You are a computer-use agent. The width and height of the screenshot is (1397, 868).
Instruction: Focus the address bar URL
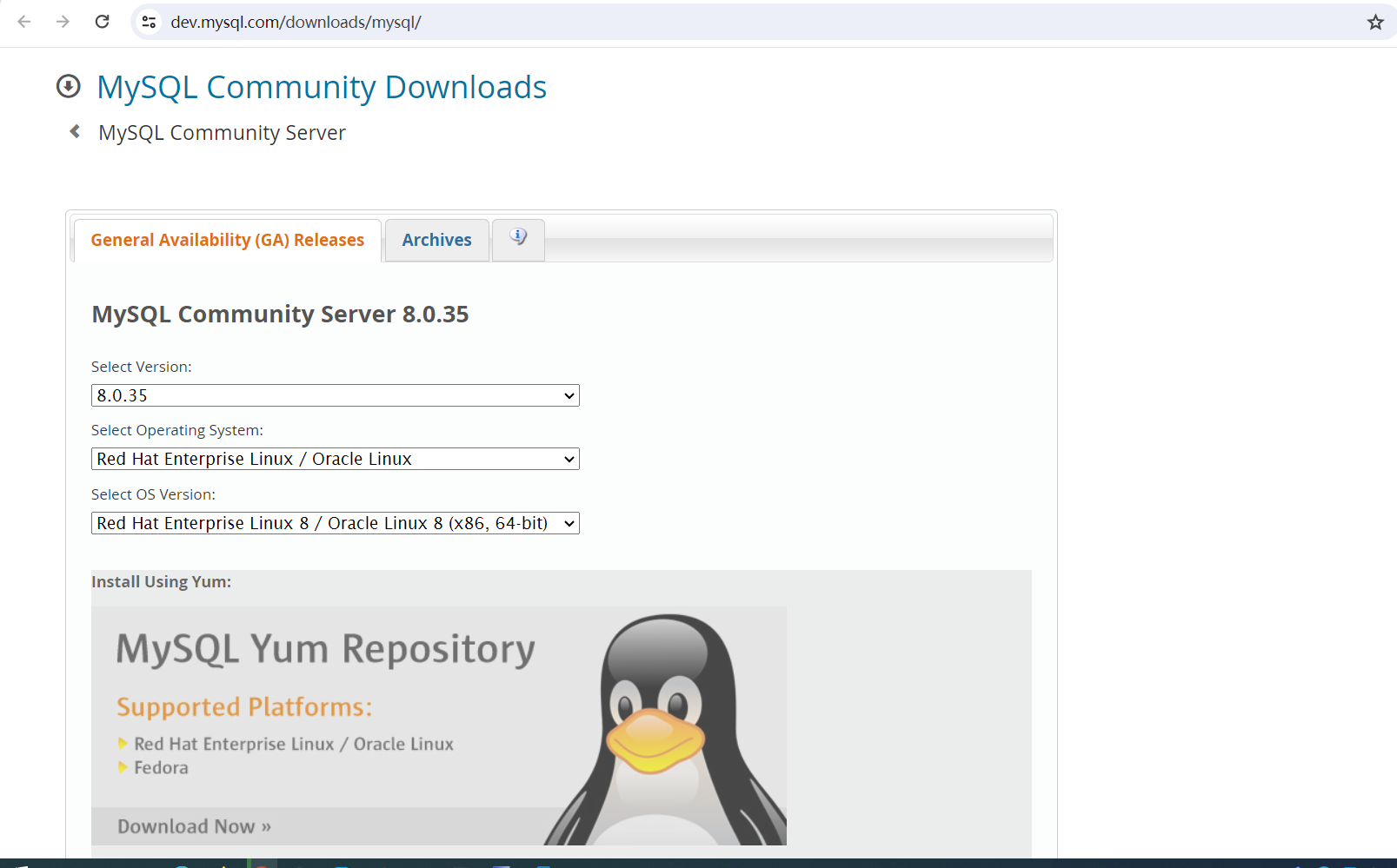(x=296, y=22)
